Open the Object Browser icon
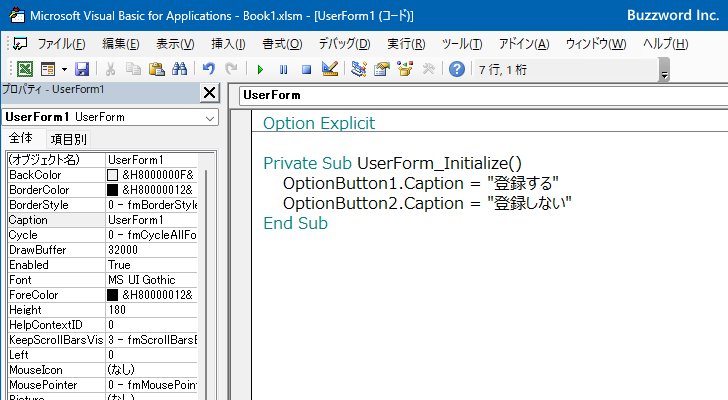The image size is (728, 400). [x=405, y=70]
